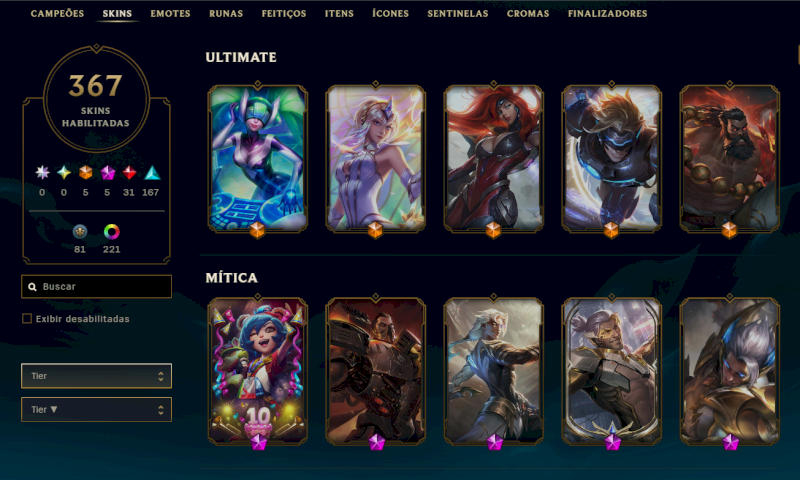The width and height of the screenshot is (800, 480).
Task: Open the first Tier dropdown
Action: 96,376
